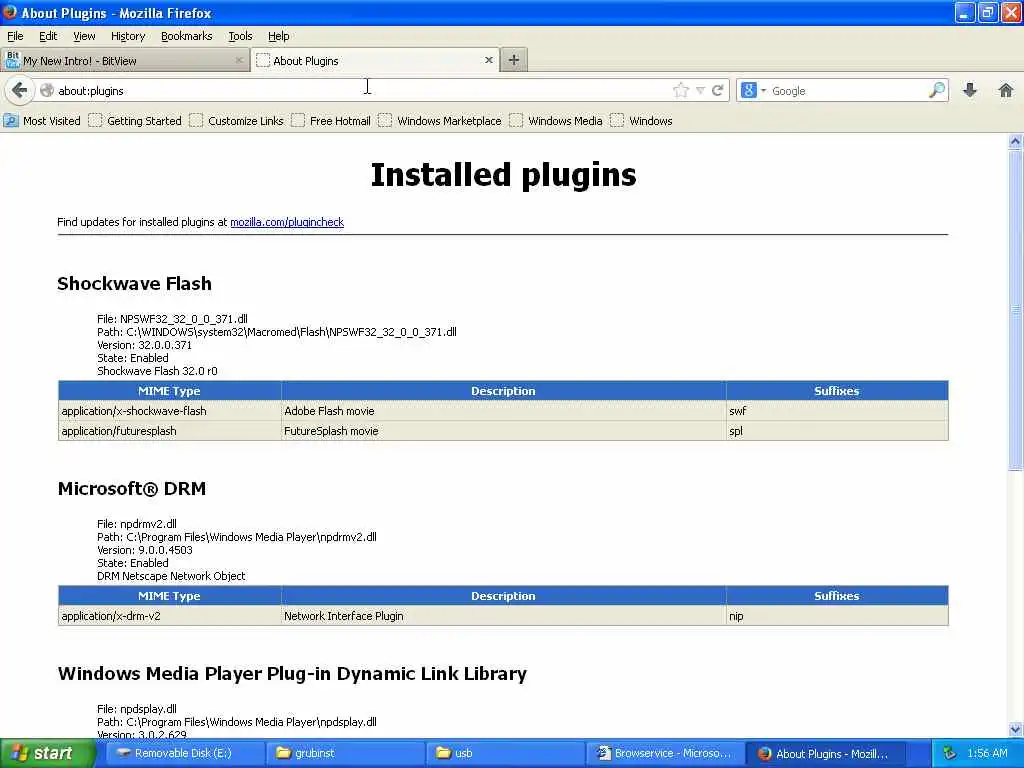This screenshot has width=1024, height=768.
Task: Go back with the back arrow button
Action: 20,90
